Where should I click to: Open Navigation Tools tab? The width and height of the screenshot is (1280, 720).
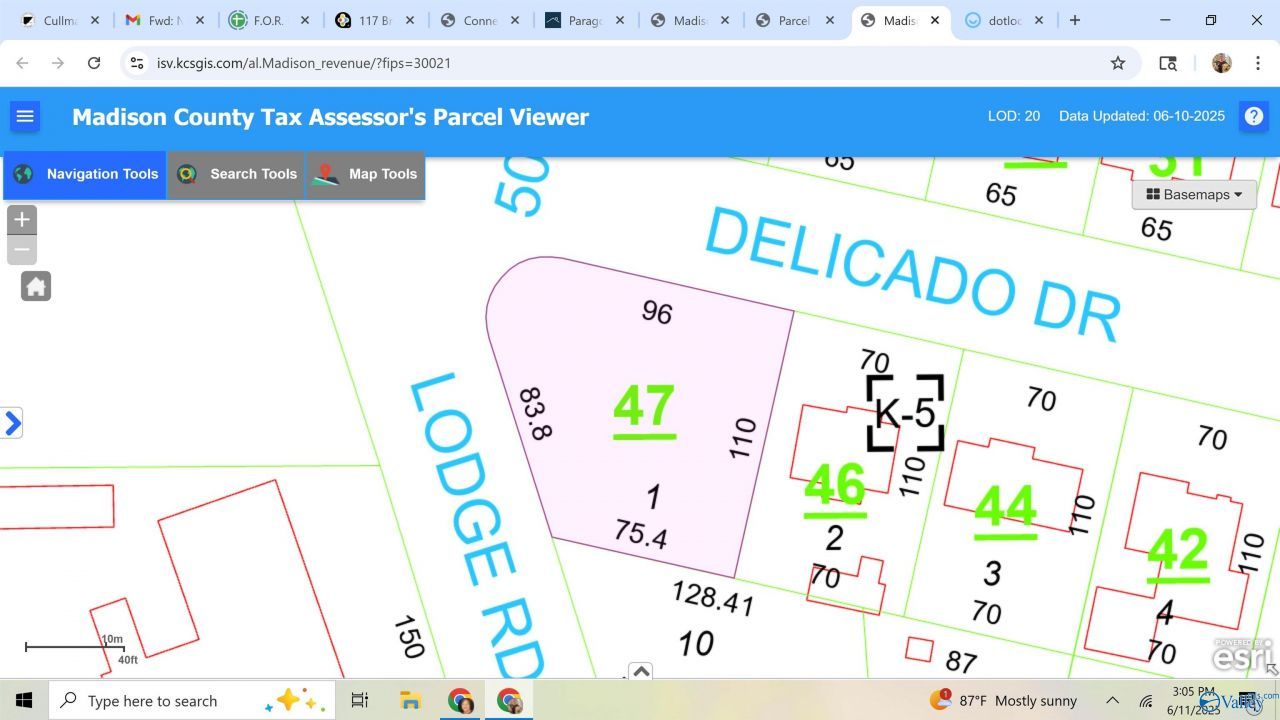click(86, 174)
